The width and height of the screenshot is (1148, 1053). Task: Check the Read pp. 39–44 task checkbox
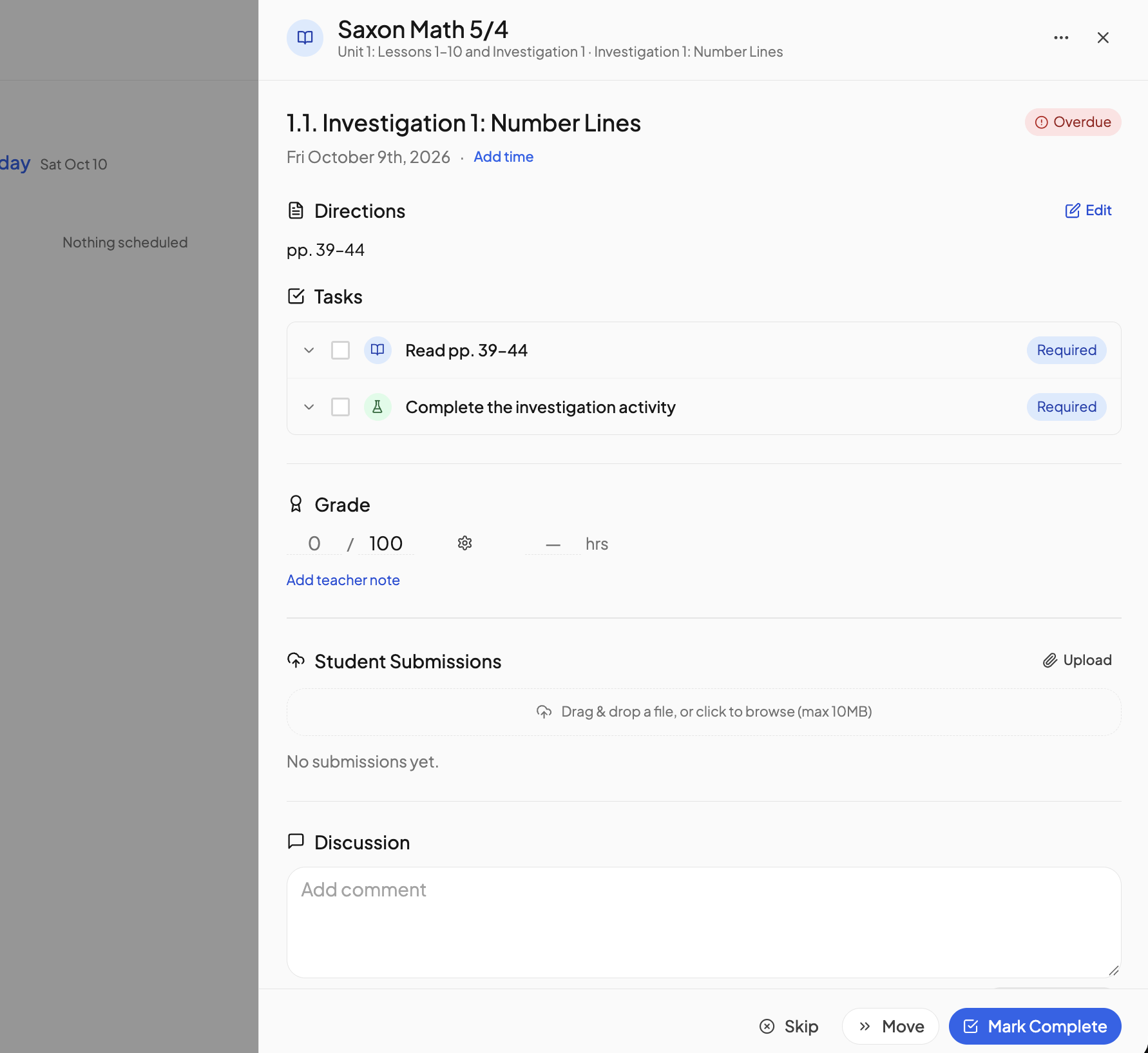coord(340,350)
